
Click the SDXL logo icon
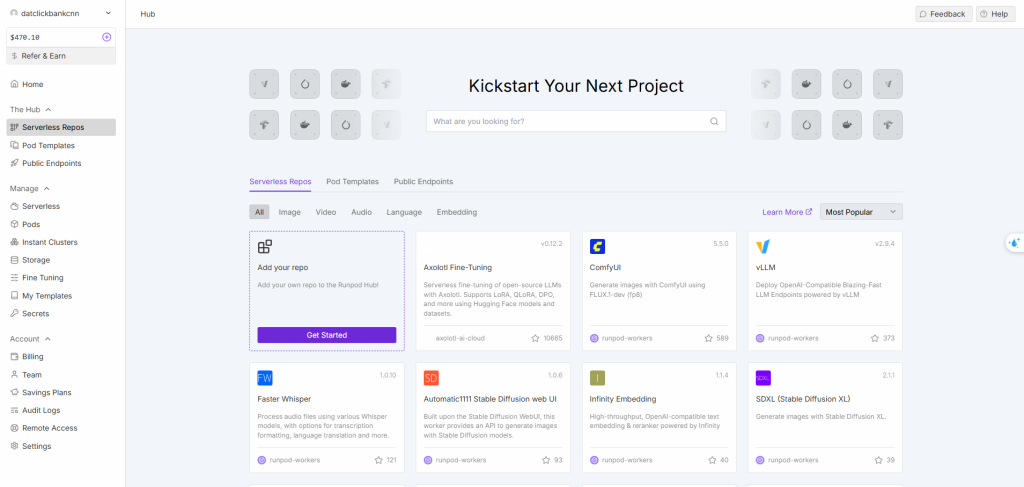click(x=764, y=378)
